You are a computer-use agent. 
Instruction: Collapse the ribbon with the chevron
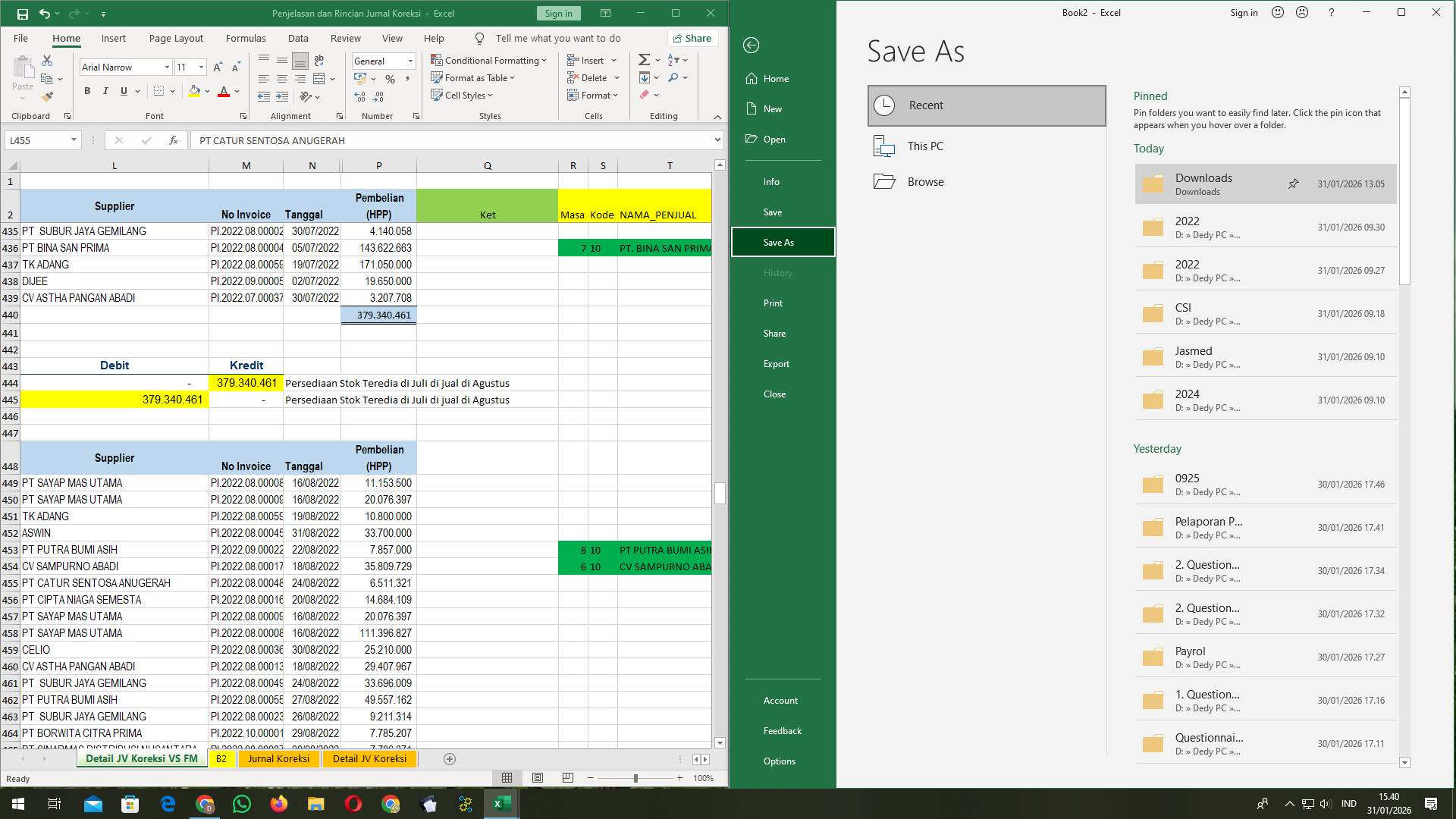pos(717,117)
